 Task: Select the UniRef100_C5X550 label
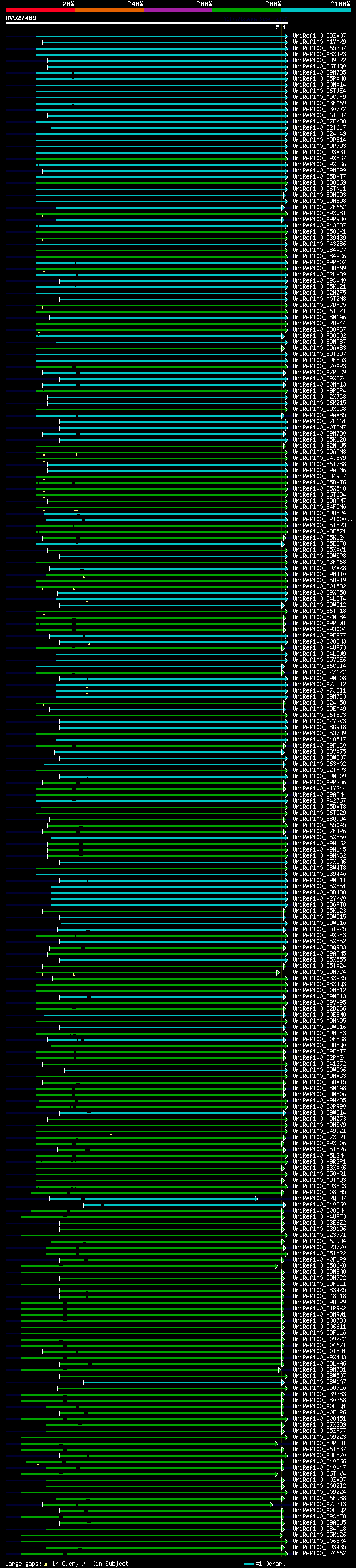(x=319, y=838)
